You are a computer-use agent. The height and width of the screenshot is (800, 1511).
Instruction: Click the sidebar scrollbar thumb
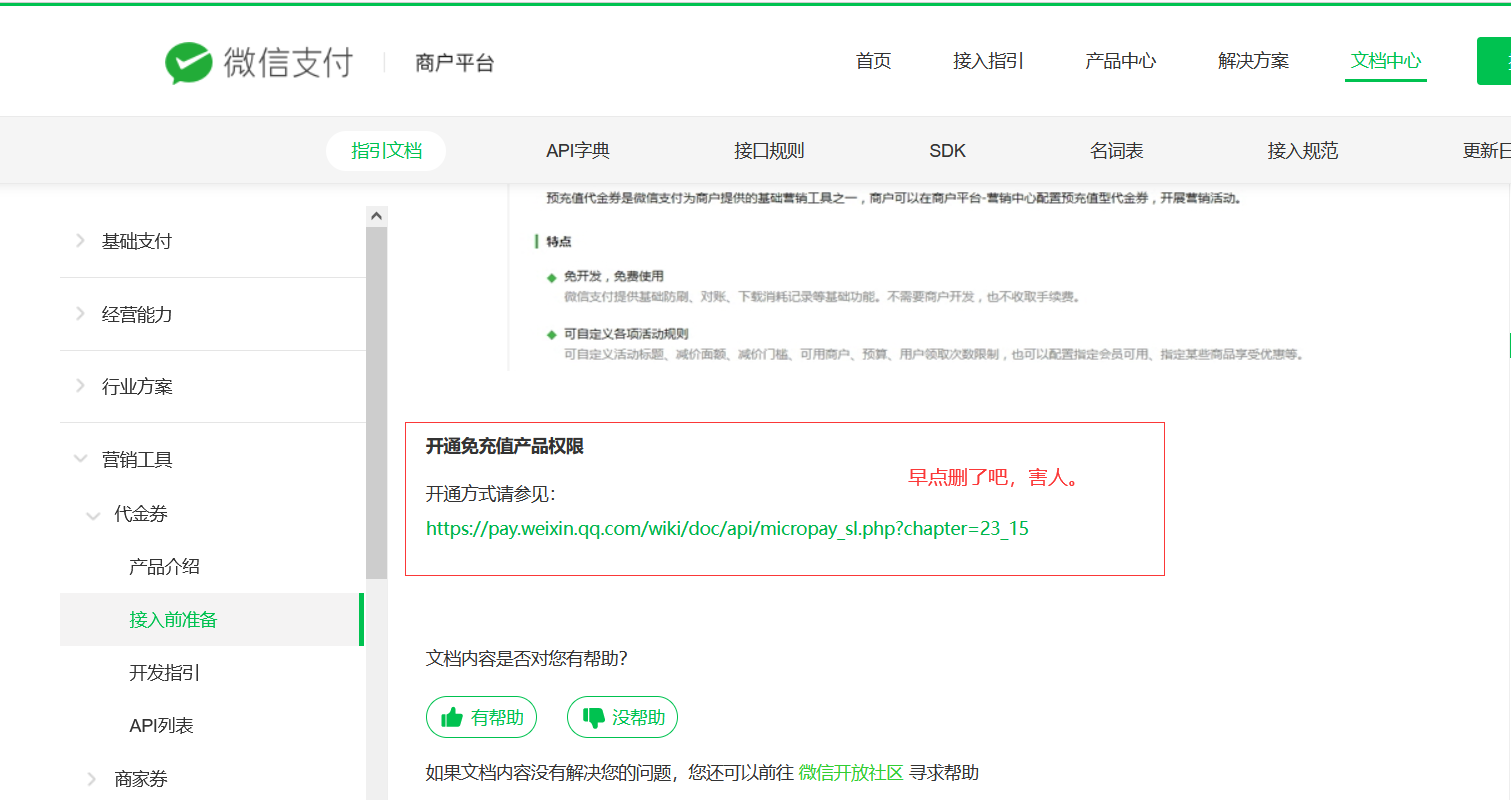[376, 403]
